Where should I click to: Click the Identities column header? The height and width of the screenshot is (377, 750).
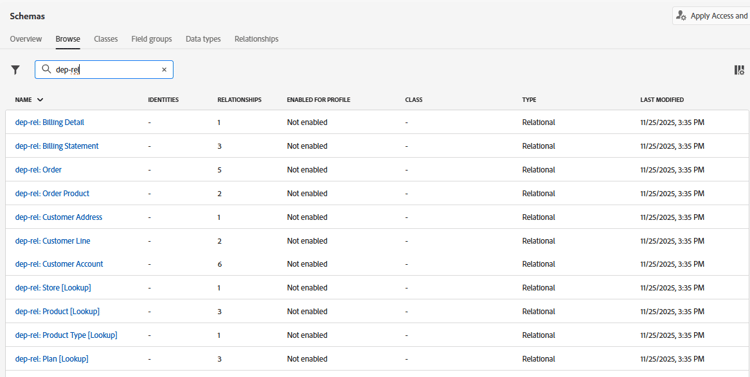pos(163,100)
